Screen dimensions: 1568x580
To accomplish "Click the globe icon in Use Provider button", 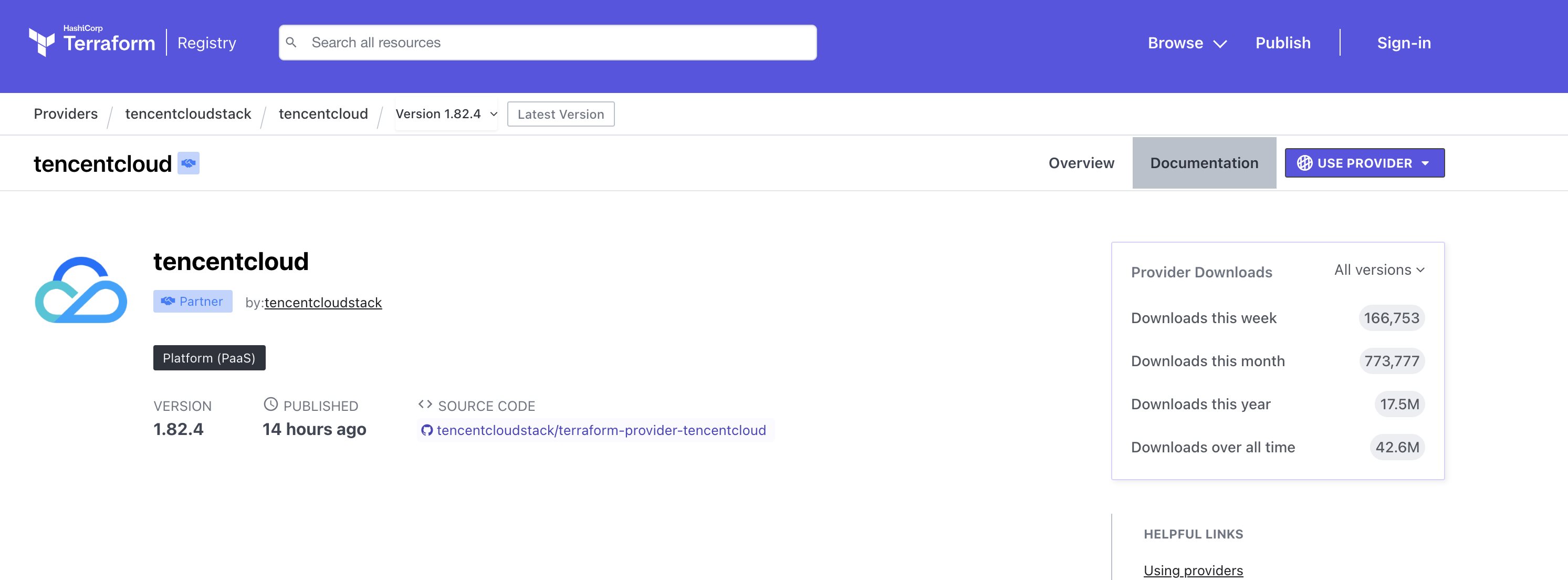I will point(1304,163).
